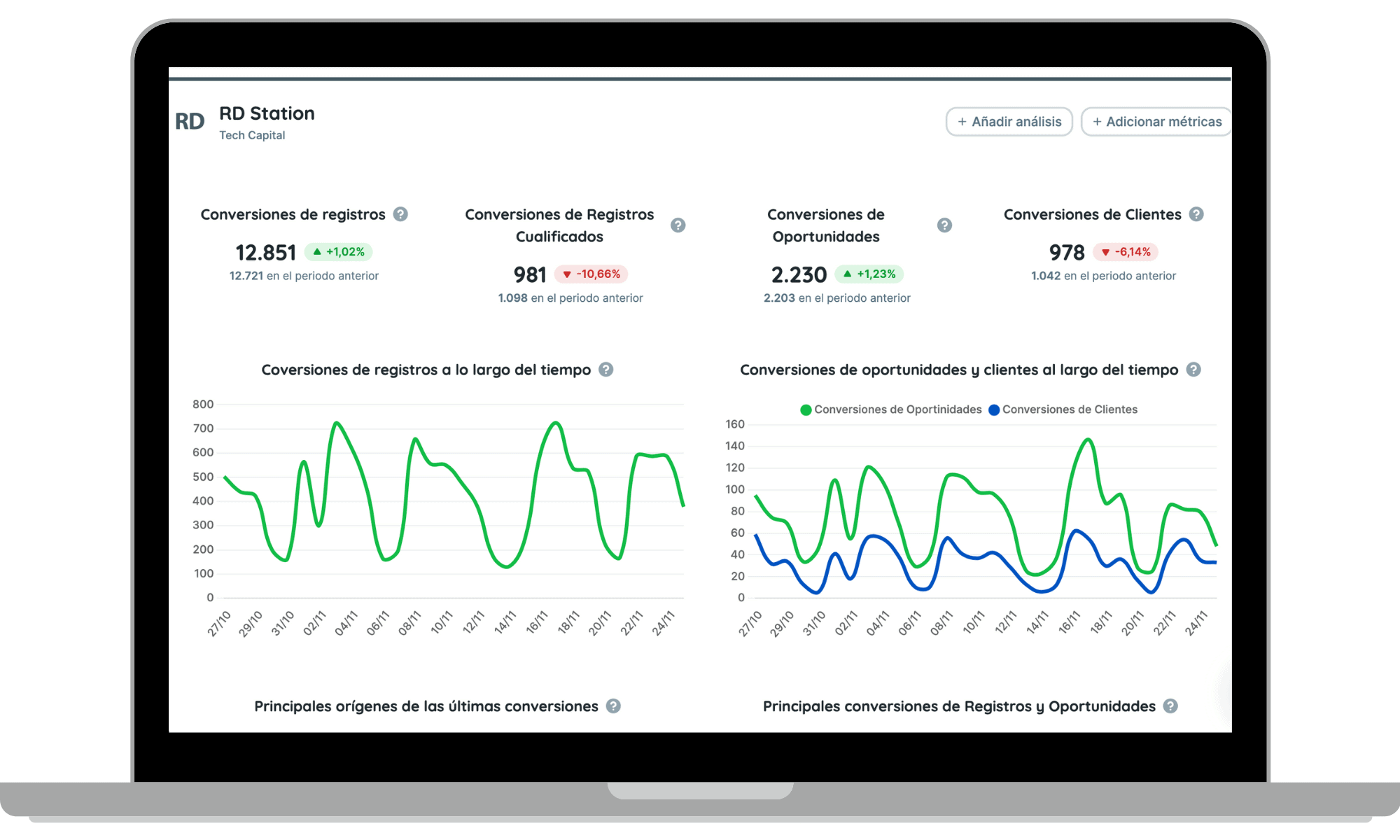Screen dimensions: 1400x840
Task: Click the +1,02% change badge
Action: click(x=339, y=252)
